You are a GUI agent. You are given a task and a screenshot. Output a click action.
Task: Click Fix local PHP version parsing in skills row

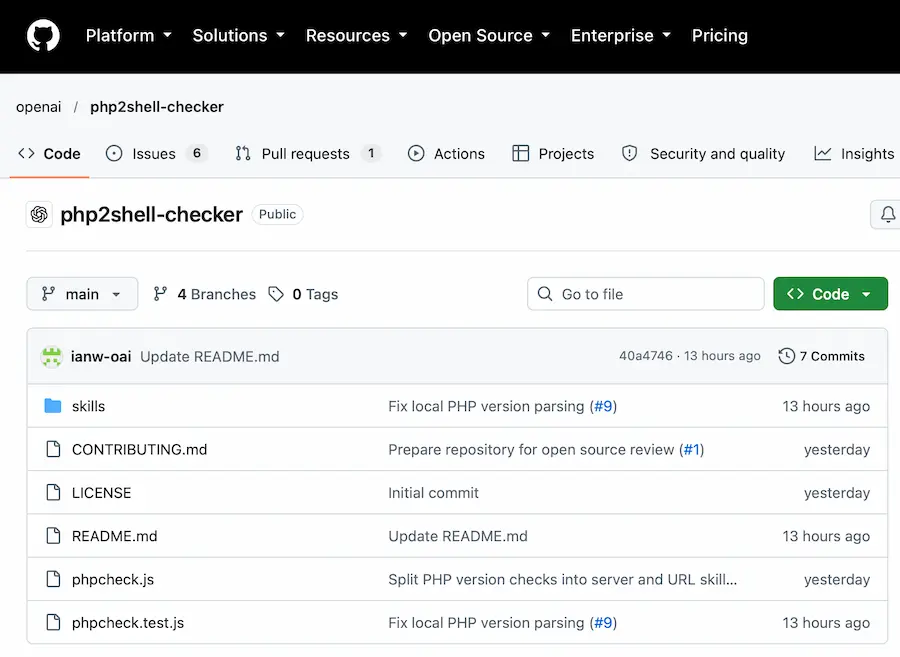486,406
